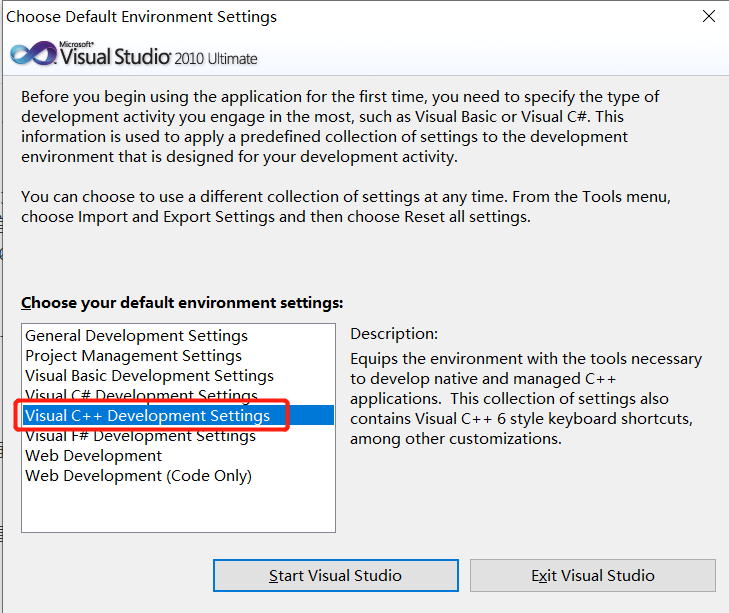The width and height of the screenshot is (729, 613).
Task: Click the Exit Visual Studio button
Action: [592, 576]
